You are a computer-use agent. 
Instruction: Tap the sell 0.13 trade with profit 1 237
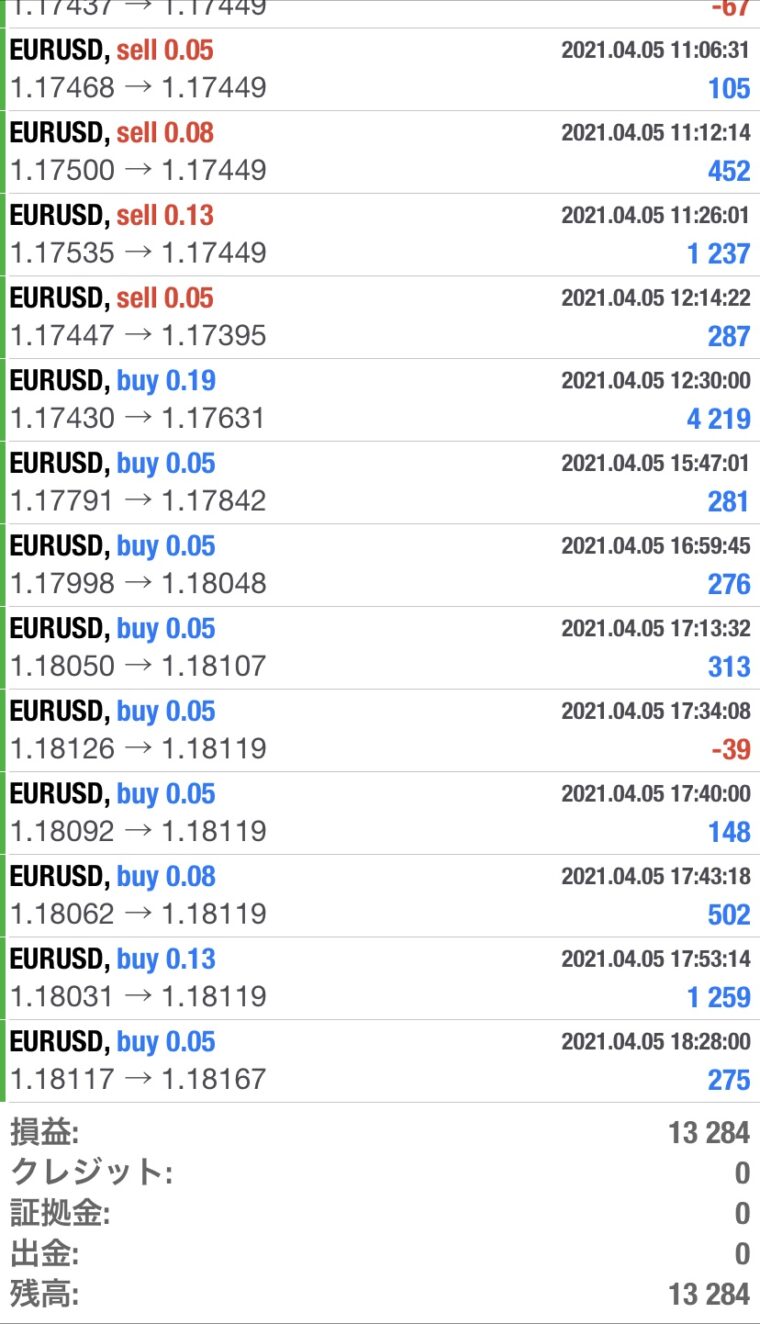pos(380,235)
